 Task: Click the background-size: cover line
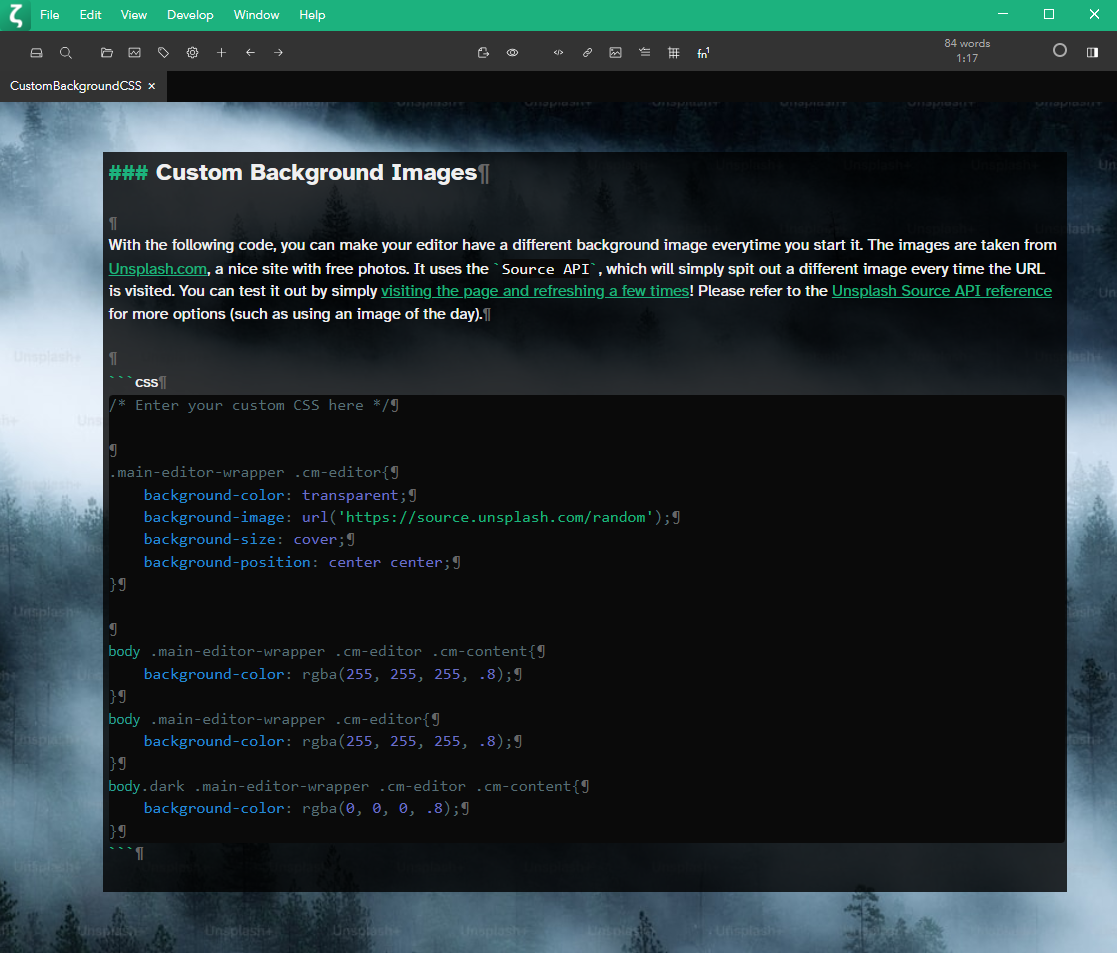[244, 540]
